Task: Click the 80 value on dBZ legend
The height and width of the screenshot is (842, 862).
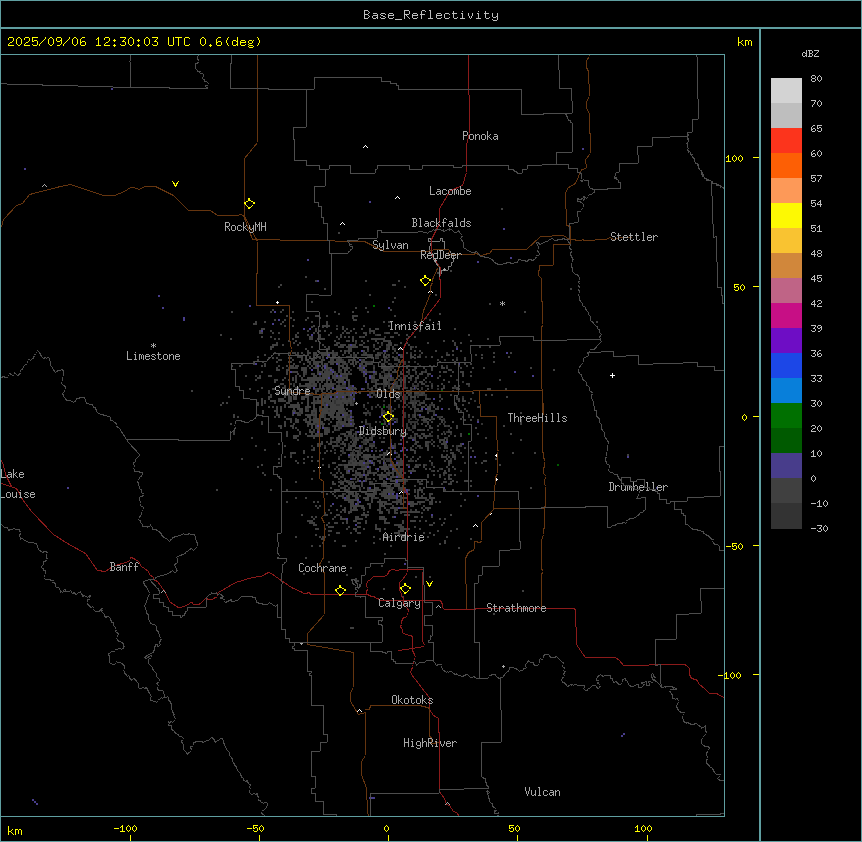Action: [x=816, y=79]
